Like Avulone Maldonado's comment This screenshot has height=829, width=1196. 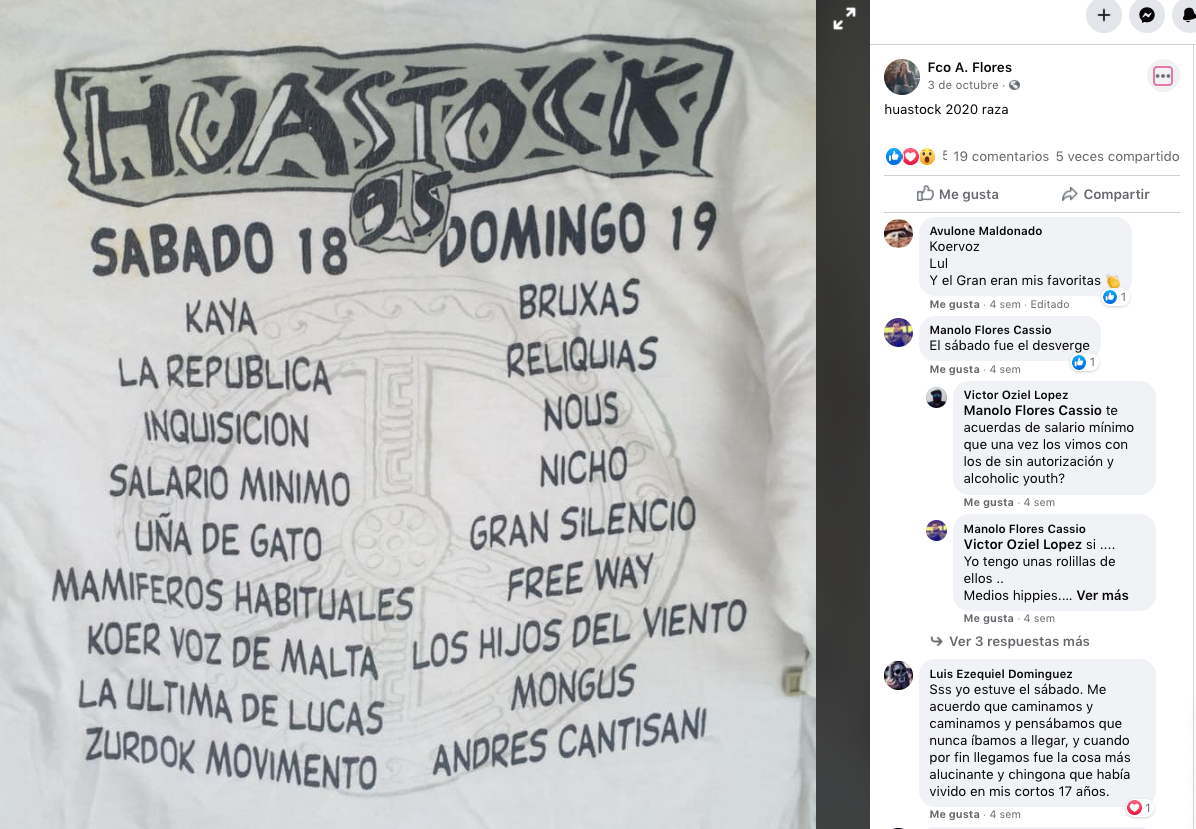coord(954,304)
